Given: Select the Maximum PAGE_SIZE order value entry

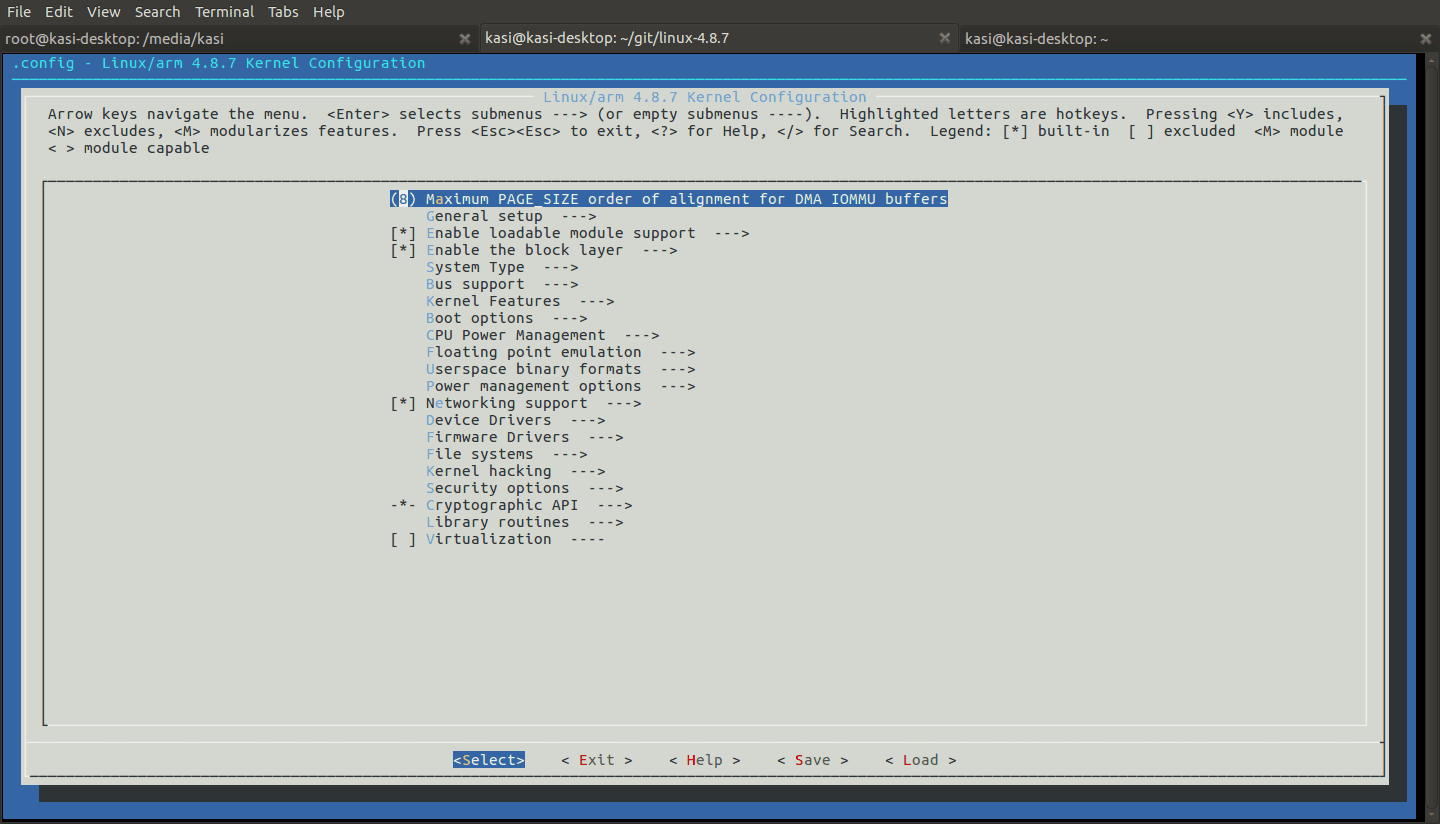Looking at the screenshot, I should pyautogui.click(x=668, y=199).
